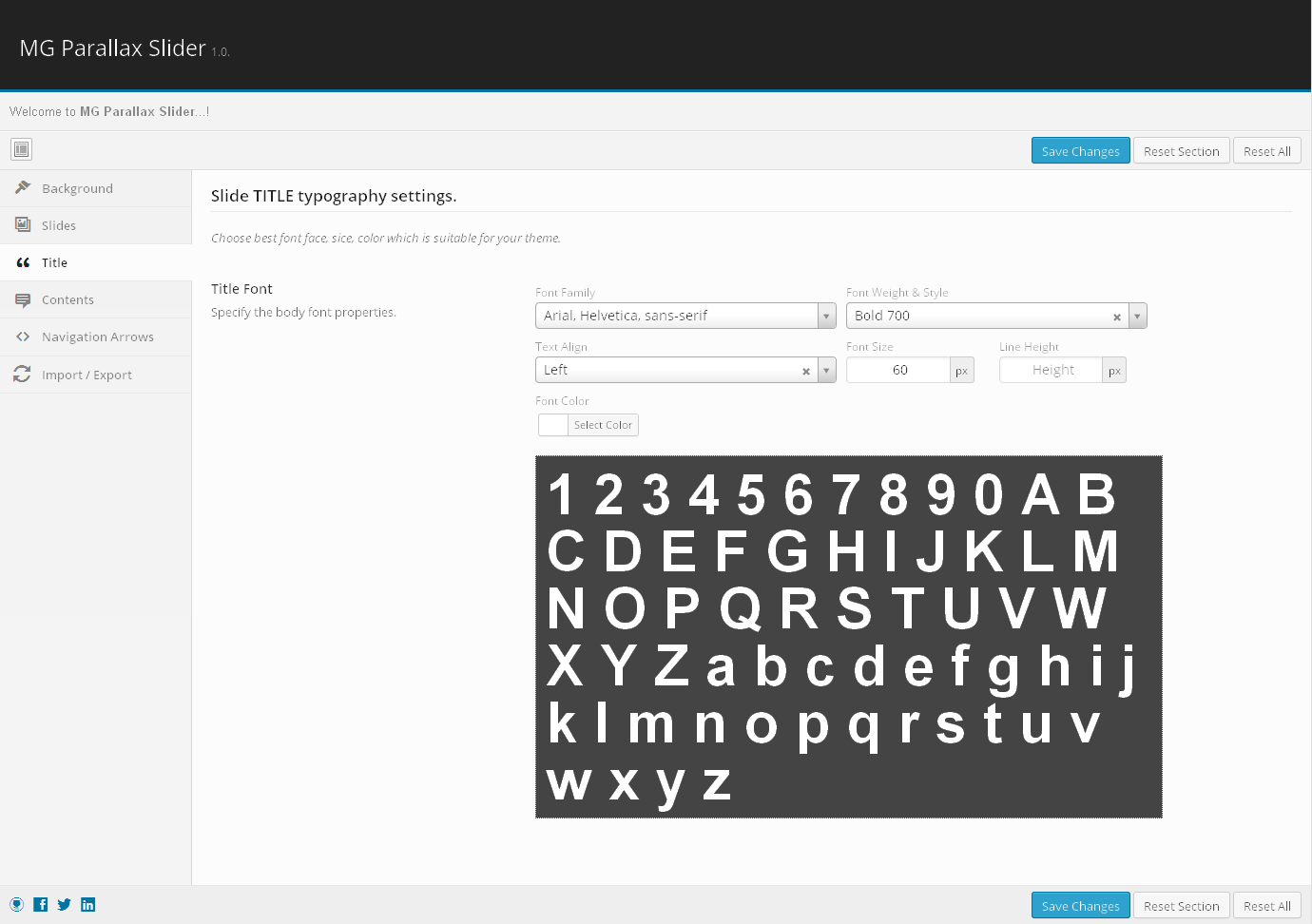Click the Select Color button
The height and width of the screenshot is (924, 1312).
603,425
